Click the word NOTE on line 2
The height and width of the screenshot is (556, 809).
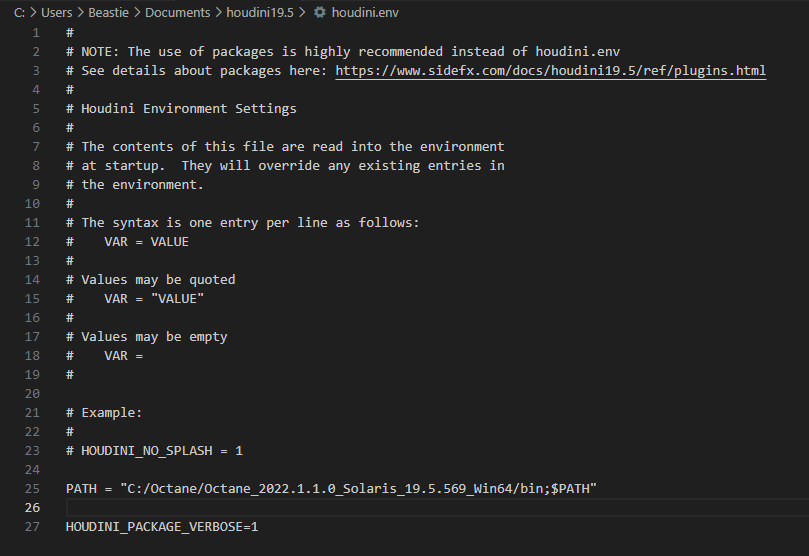click(x=101, y=52)
